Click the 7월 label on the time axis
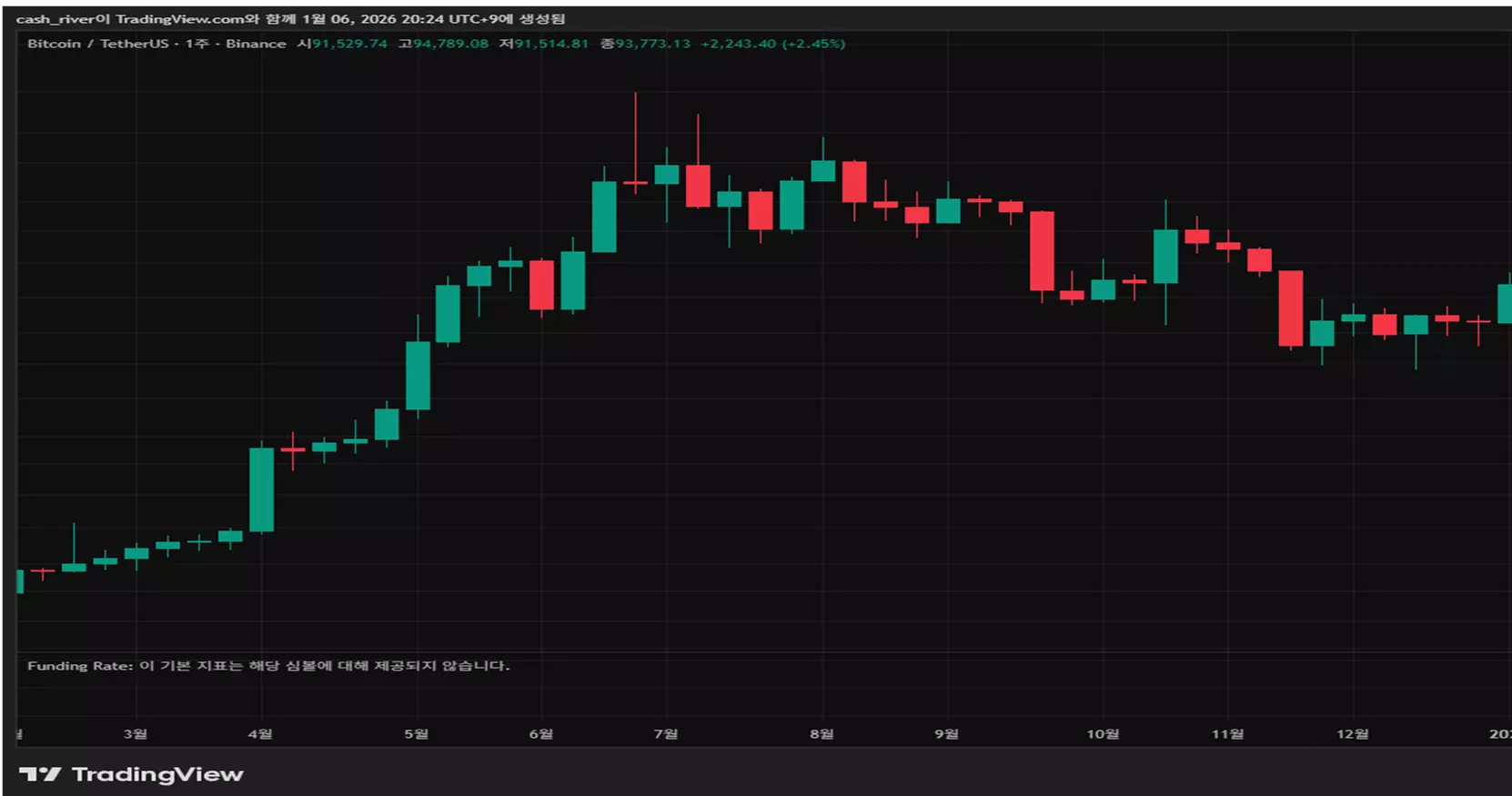Viewport: 1512px width, 796px height. tap(666, 734)
